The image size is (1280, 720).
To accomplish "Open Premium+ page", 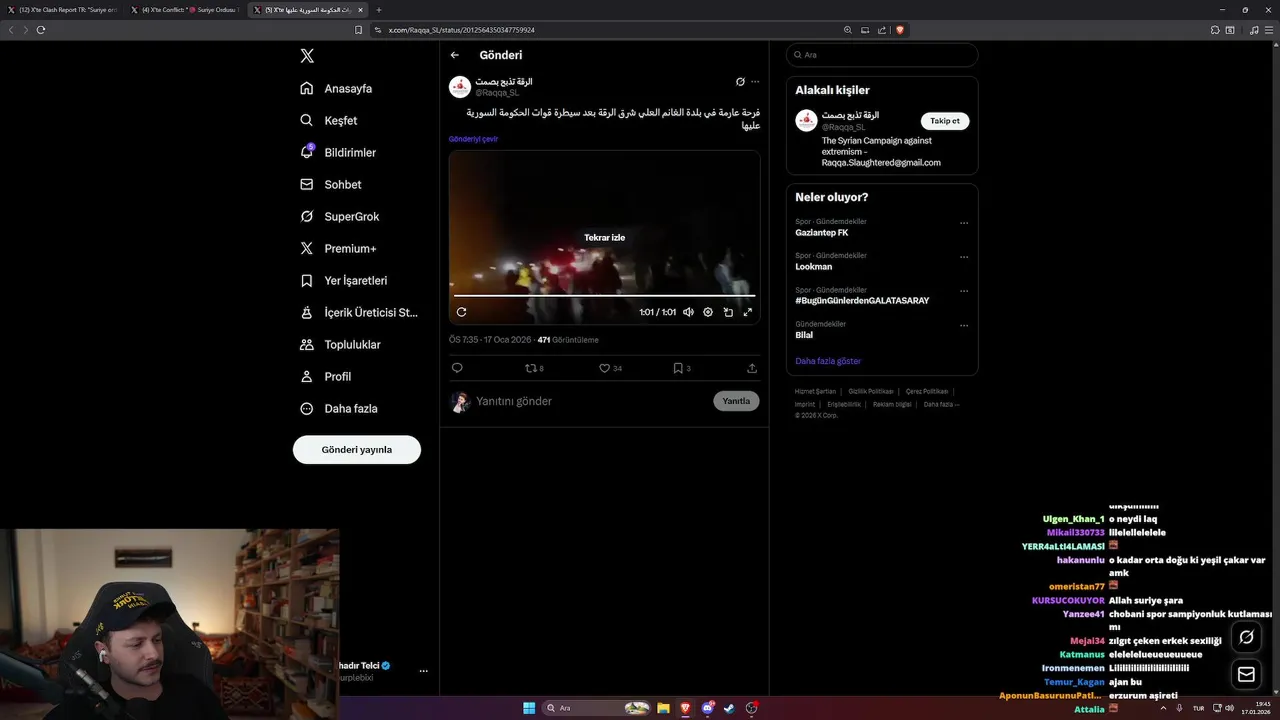I will point(338,248).
